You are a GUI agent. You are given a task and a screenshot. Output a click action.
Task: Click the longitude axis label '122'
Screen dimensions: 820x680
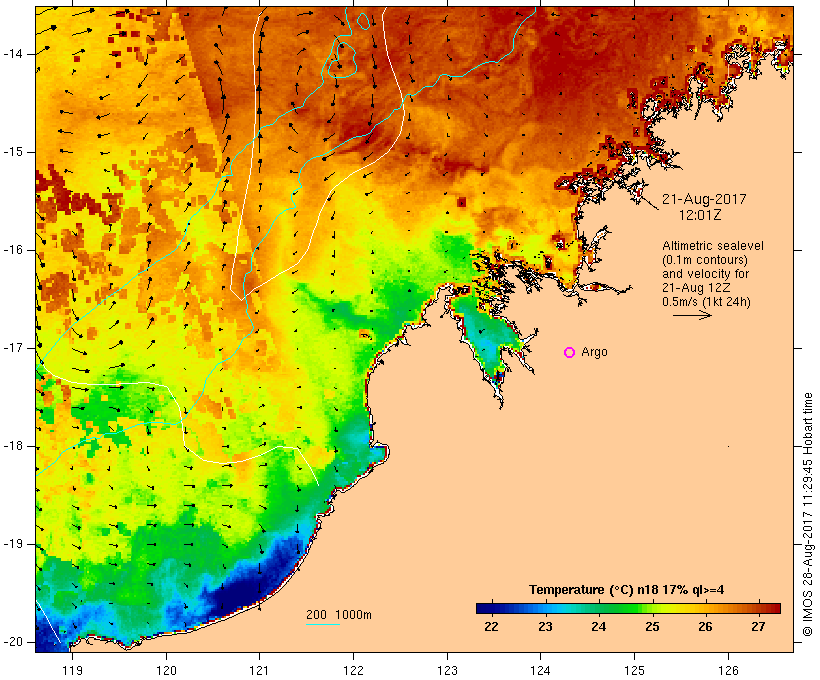point(353,670)
